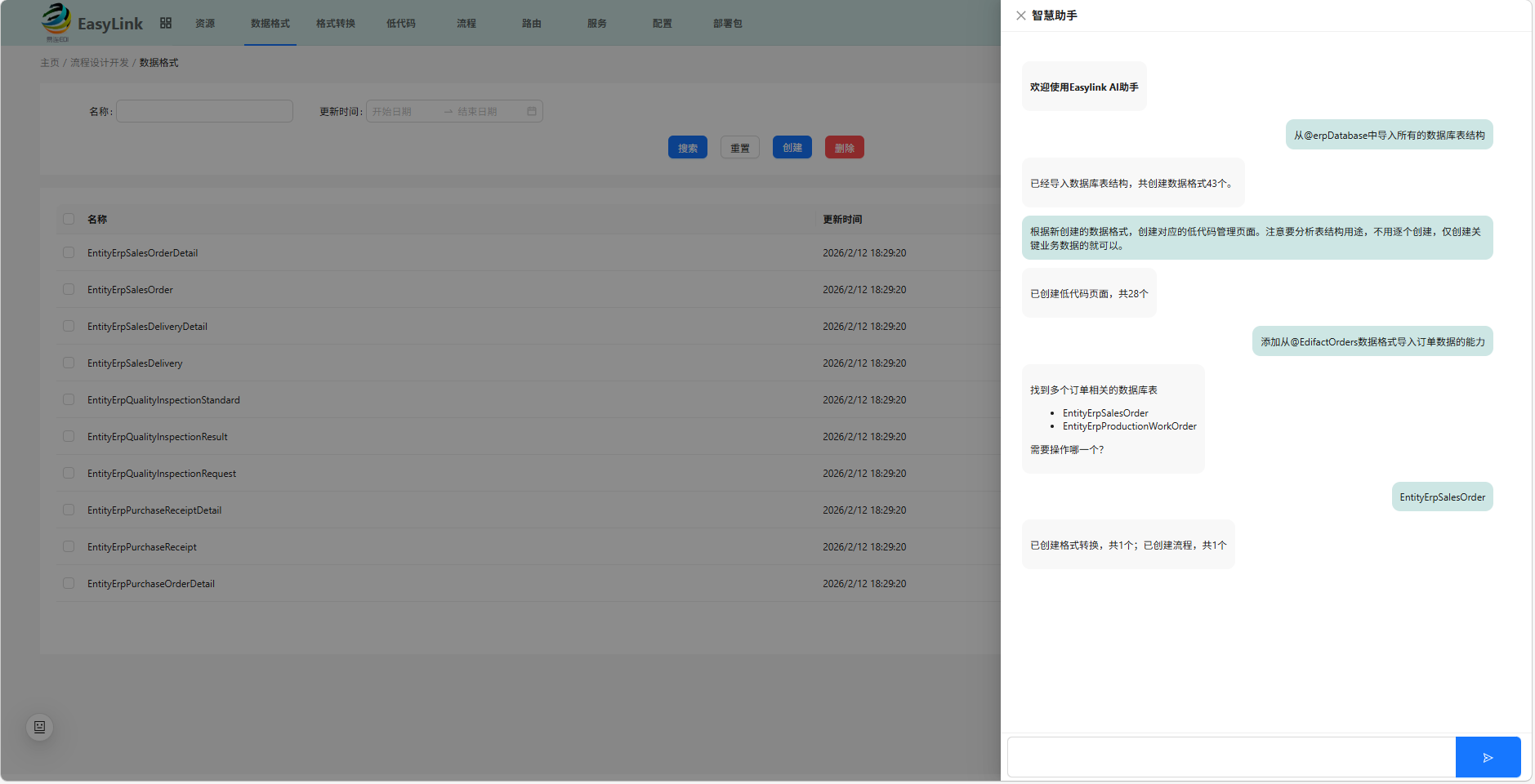This screenshot has width=1535, height=784.
Task: Click the 重置 button
Action: tap(740, 148)
